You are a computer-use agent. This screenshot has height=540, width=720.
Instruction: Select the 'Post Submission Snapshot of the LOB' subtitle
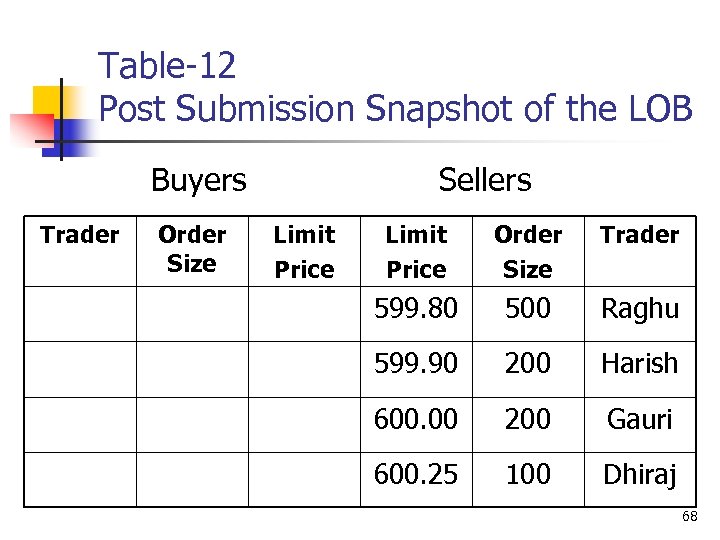tap(396, 108)
